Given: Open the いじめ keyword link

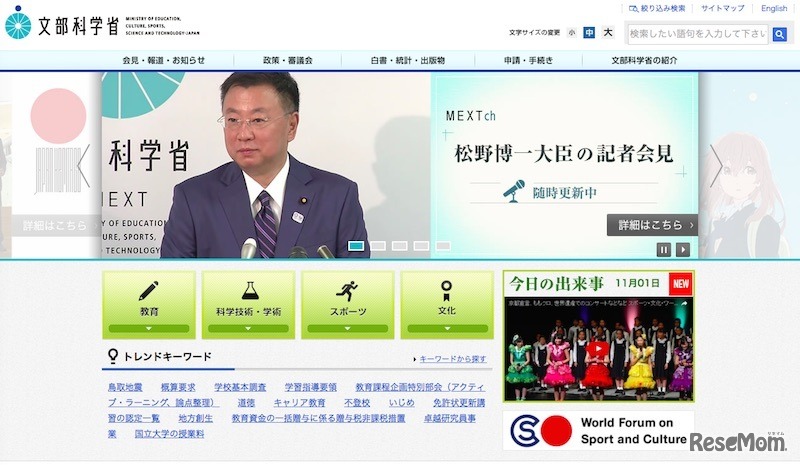Looking at the screenshot, I should [x=402, y=403].
